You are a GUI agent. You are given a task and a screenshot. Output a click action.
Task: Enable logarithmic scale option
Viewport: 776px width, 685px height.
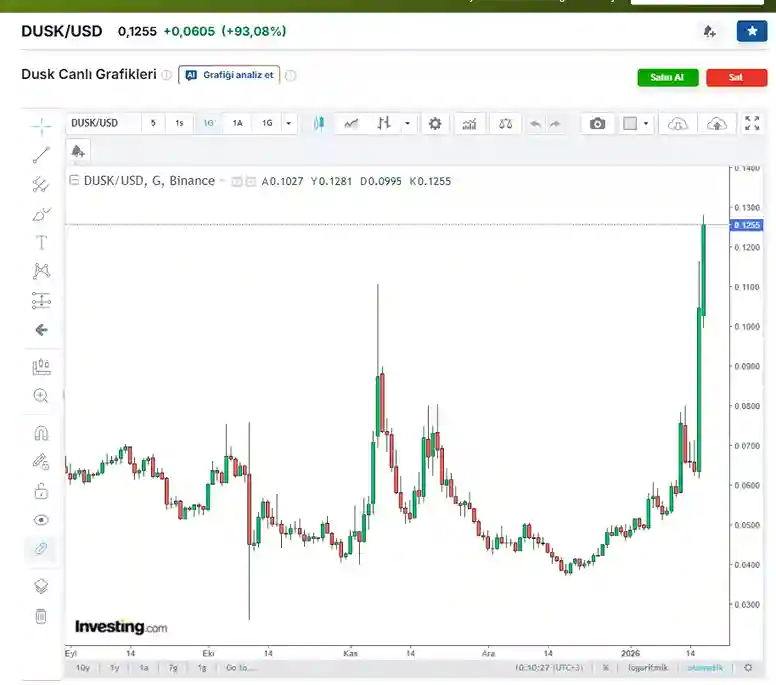tap(647, 667)
